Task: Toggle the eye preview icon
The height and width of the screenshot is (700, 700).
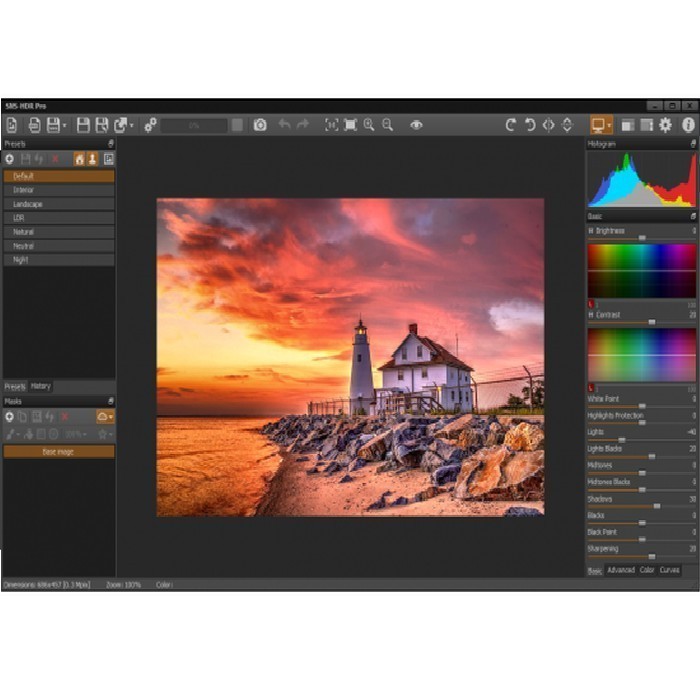Action: tap(416, 125)
